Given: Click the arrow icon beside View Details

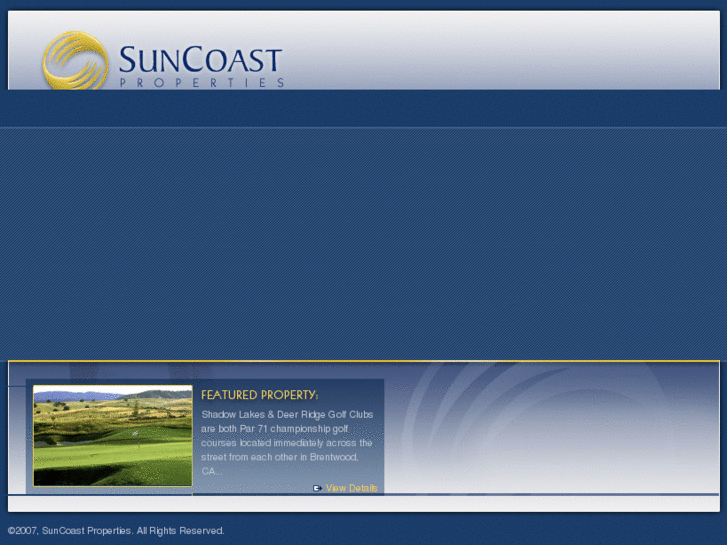Looking at the screenshot, I should point(318,488).
